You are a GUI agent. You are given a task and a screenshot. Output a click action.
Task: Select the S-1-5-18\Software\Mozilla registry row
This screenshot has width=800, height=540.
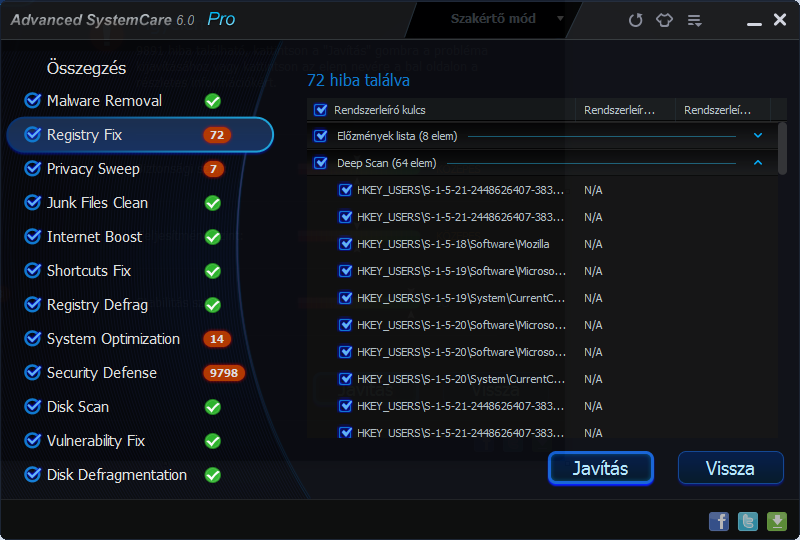(543, 244)
